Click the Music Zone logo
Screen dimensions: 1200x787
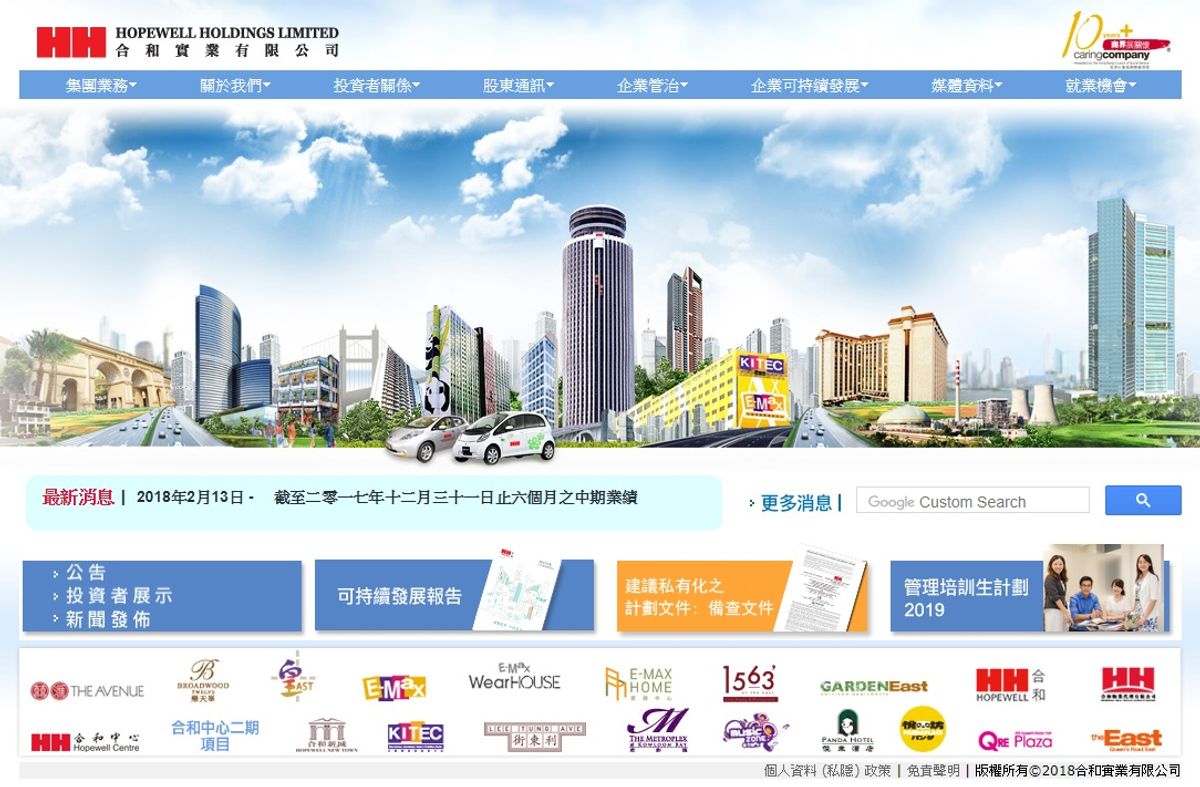(x=755, y=734)
